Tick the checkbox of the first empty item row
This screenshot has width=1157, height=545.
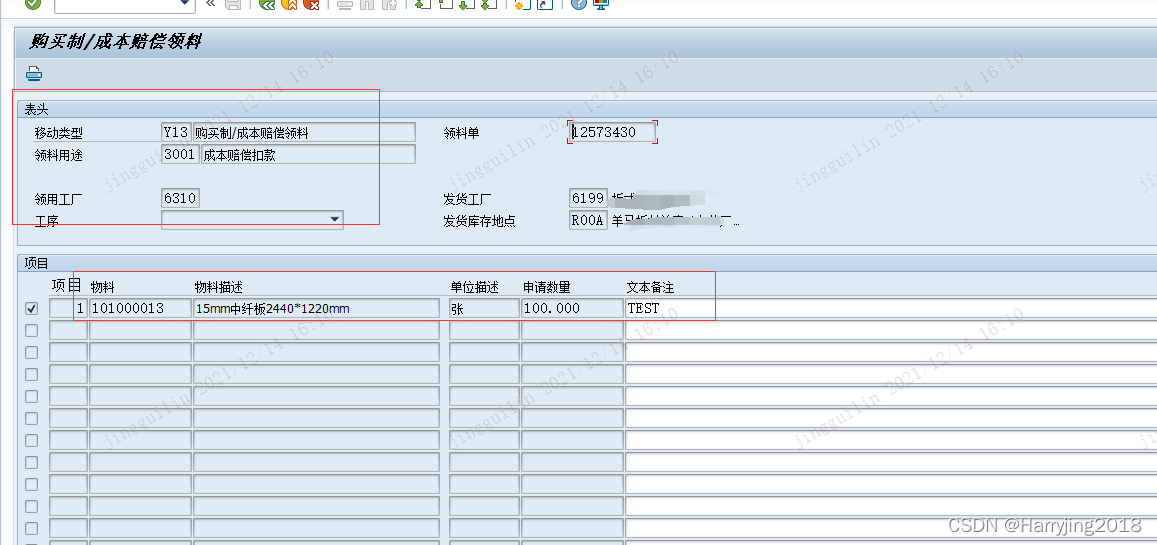coord(32,330)
